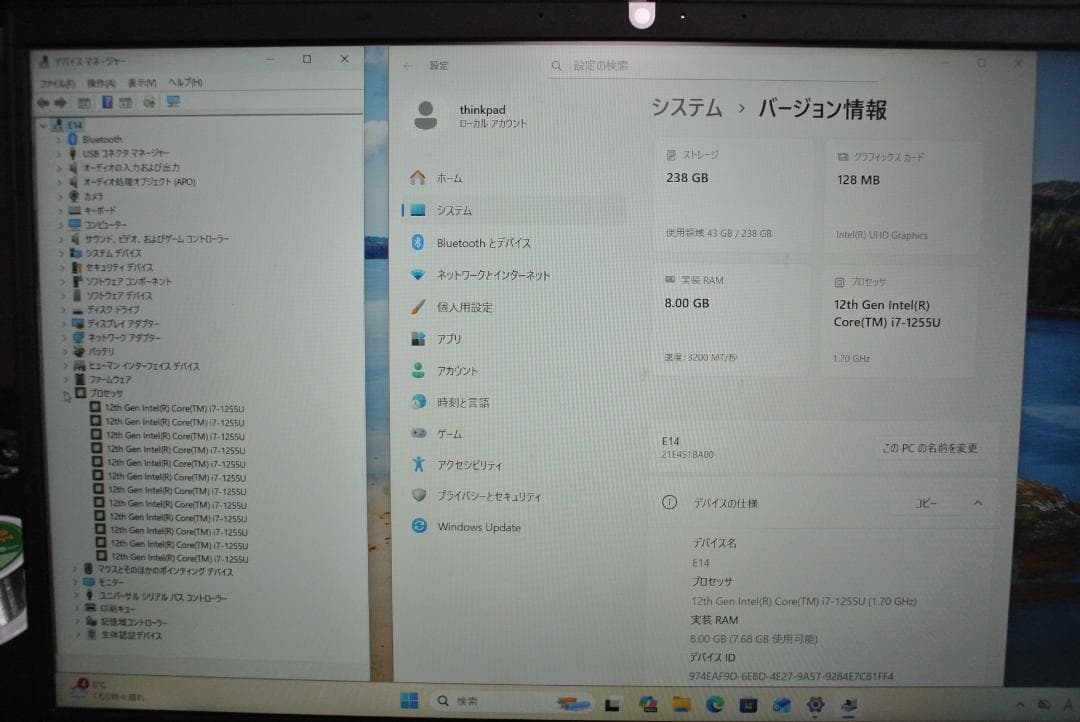This screenshot has height=722, width=1080.
Task: Expand the ディスク ドライブ chevron
Action: pyautogui.click(x=64, y=310)
